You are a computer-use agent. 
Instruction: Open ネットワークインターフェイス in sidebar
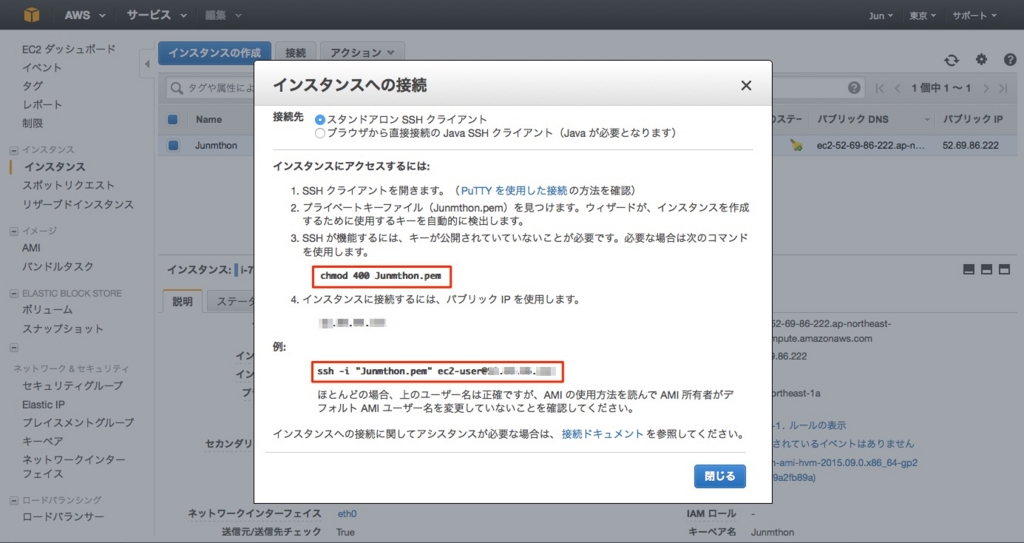pos(74,467)
